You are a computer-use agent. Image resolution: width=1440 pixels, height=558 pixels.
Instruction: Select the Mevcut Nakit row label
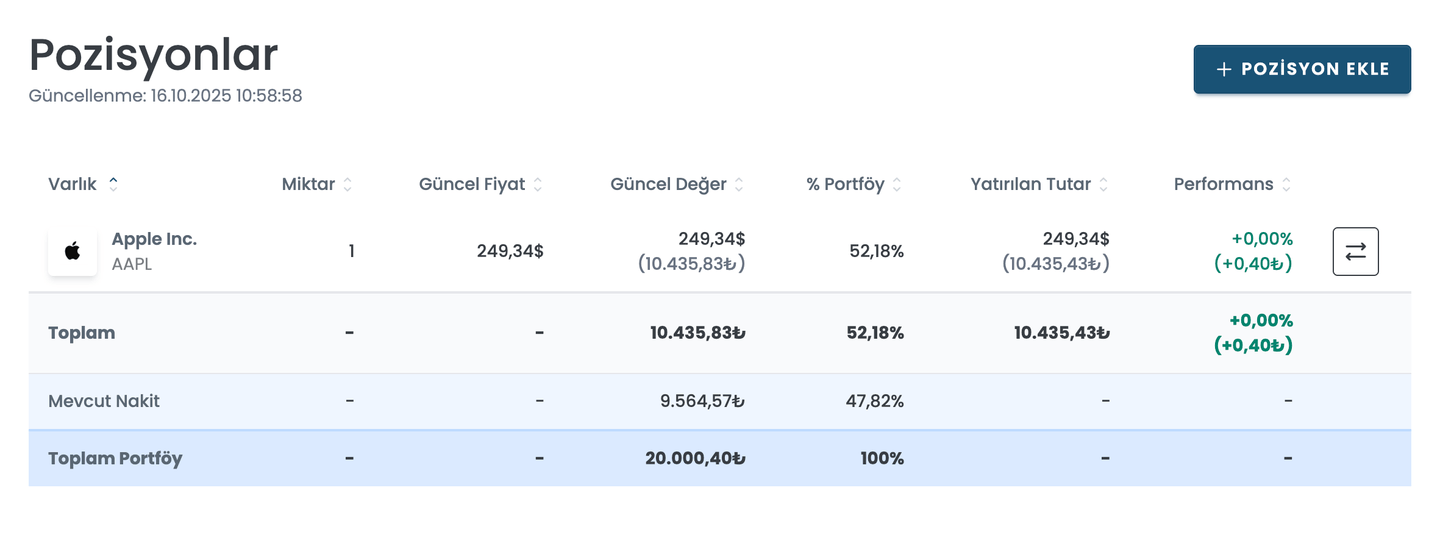coord(104,401)
